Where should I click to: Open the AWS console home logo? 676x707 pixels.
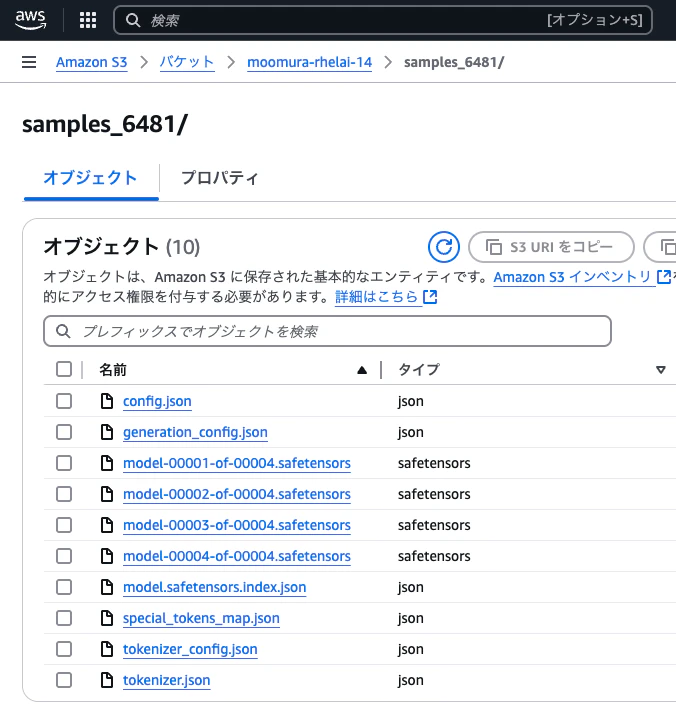[x=31, y=20]
